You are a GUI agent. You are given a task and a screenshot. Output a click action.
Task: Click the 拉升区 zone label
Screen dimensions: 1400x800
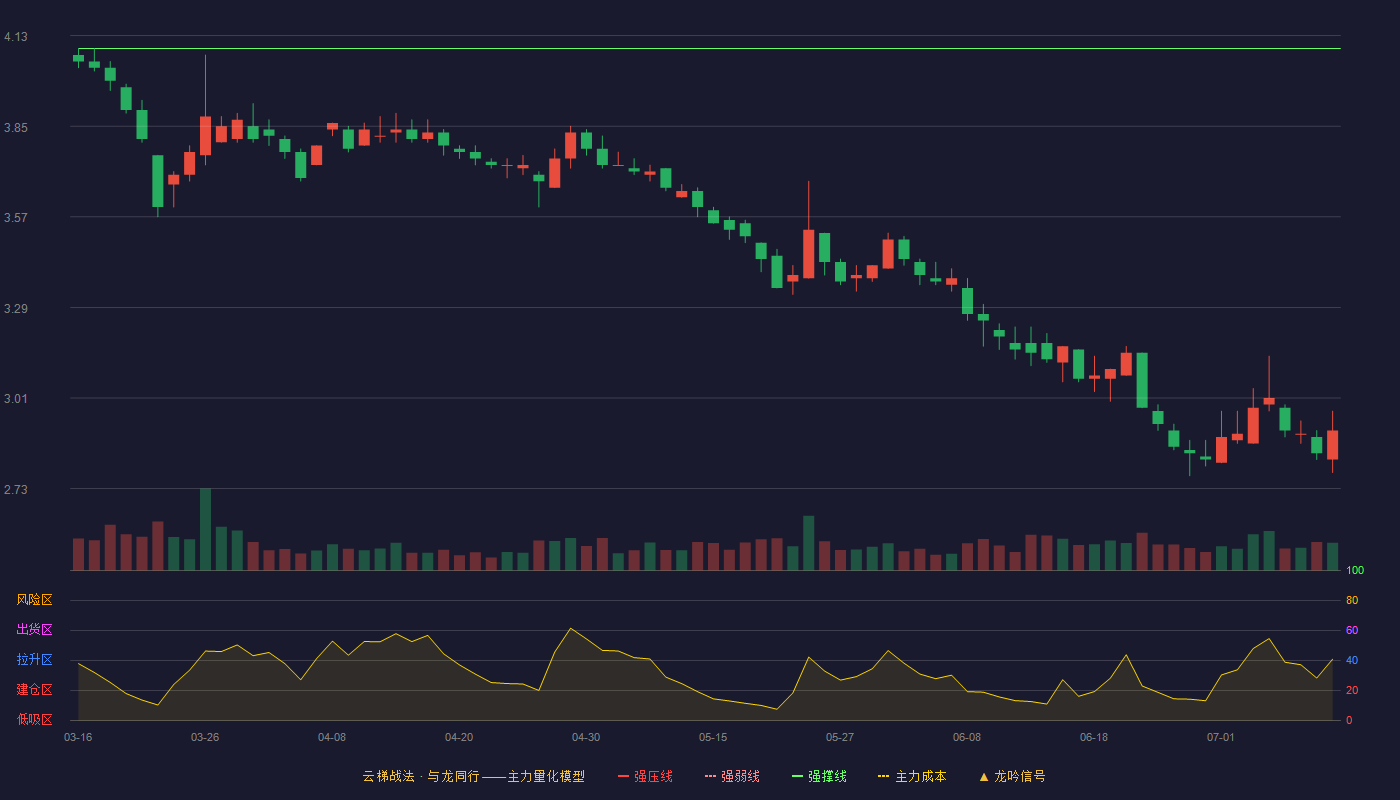coord(34,660)
